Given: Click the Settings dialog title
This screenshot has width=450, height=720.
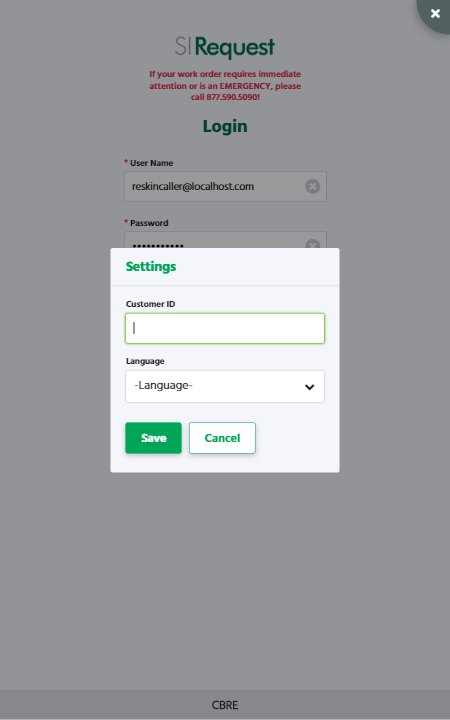Looking at the screenshot, I should (x=151, y=267).
